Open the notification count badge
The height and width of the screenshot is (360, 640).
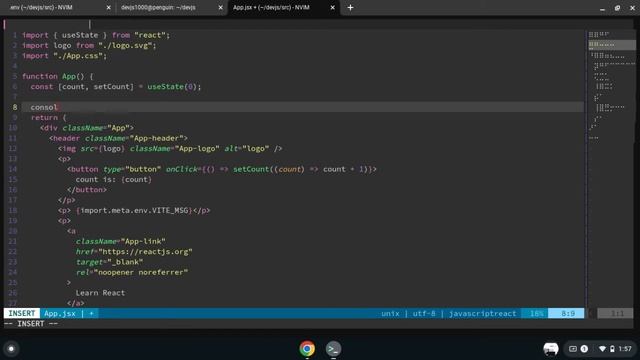coord(584,349)
